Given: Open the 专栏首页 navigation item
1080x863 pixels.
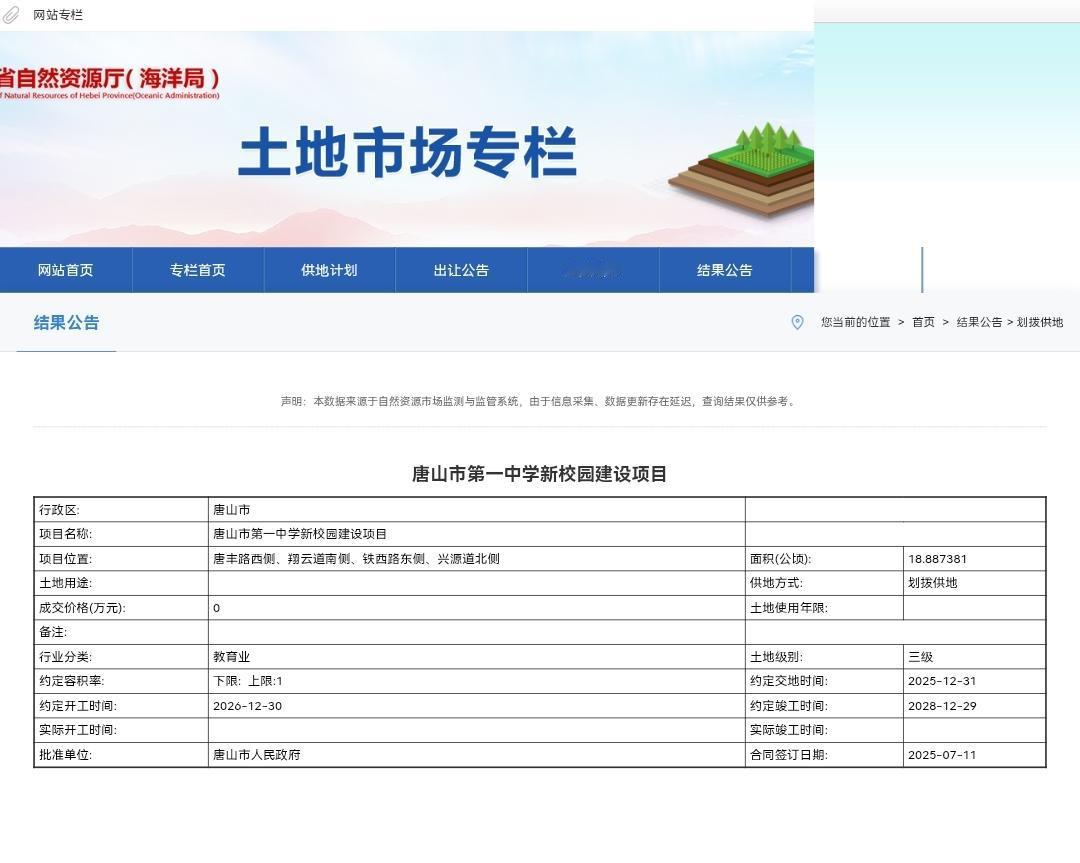Looking at the screenshot, I should (x=198, y=270).
